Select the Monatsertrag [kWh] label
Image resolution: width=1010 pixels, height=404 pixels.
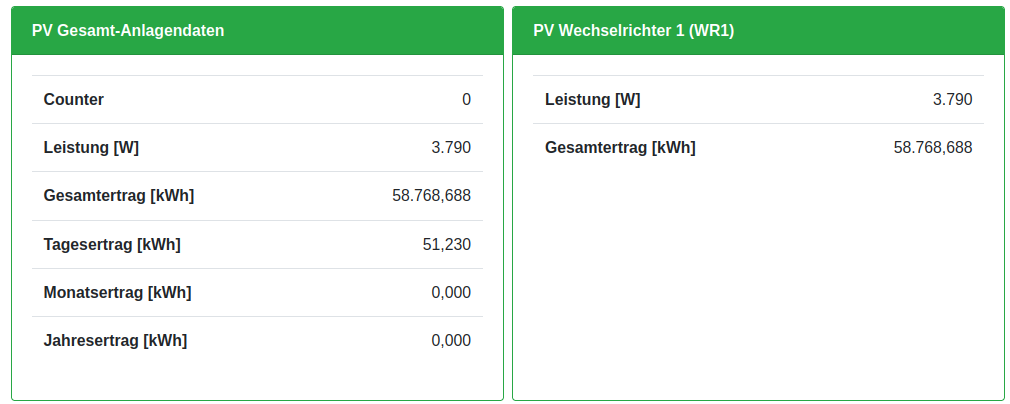117,292
